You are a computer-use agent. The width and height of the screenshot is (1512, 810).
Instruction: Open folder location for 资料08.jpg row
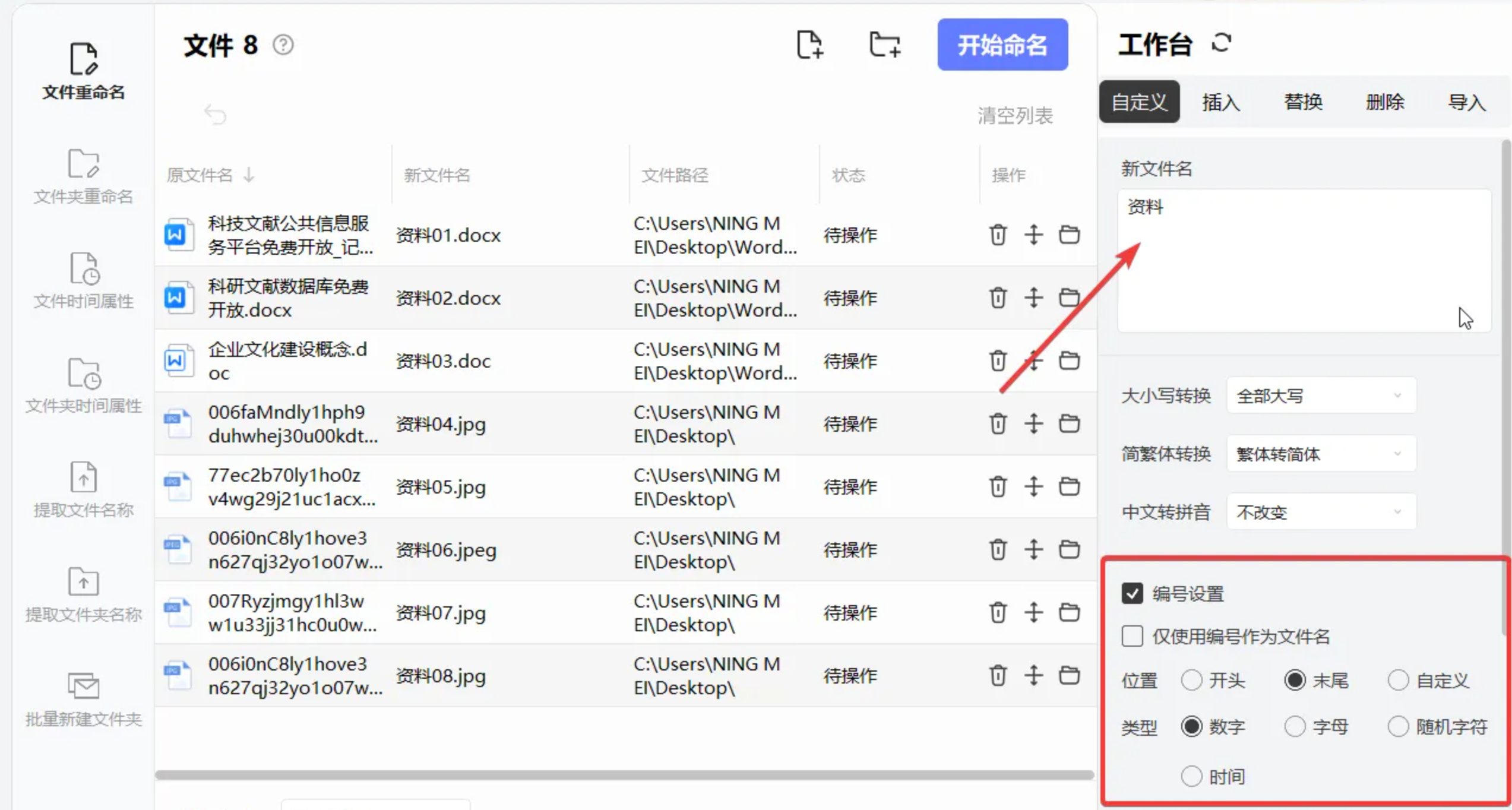pos(1069,675)
